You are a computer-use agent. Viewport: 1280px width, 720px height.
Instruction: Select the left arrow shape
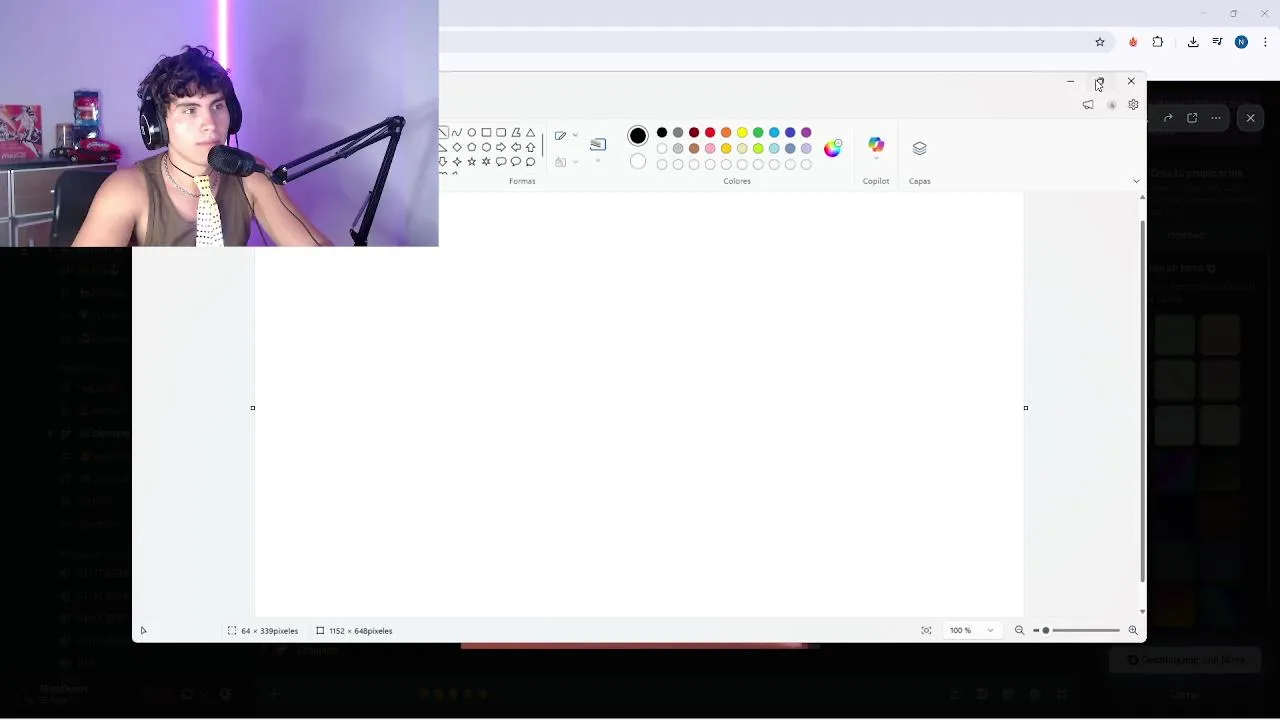click(x=516, y=147)
